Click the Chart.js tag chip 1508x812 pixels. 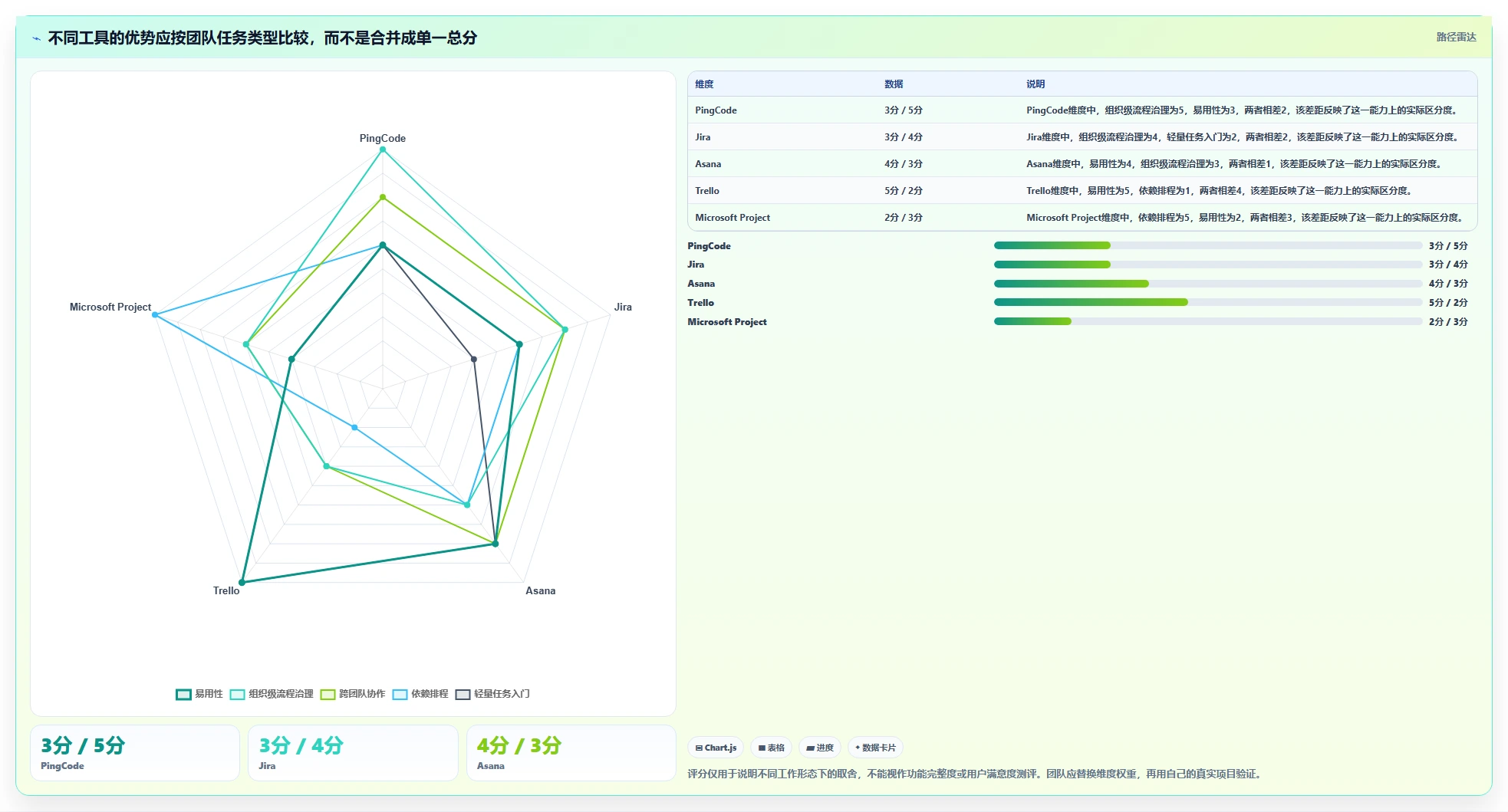coord(716,748)
